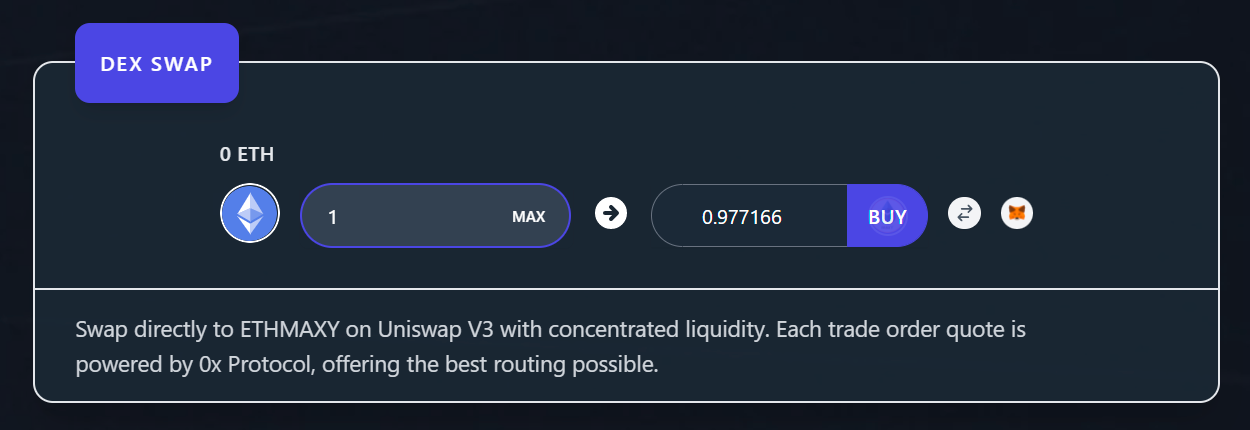This screenshot has width=1250, height=430.
Task: Click the 0 ETH balance label
Action: pyautogui.click(x=247, y=155)
